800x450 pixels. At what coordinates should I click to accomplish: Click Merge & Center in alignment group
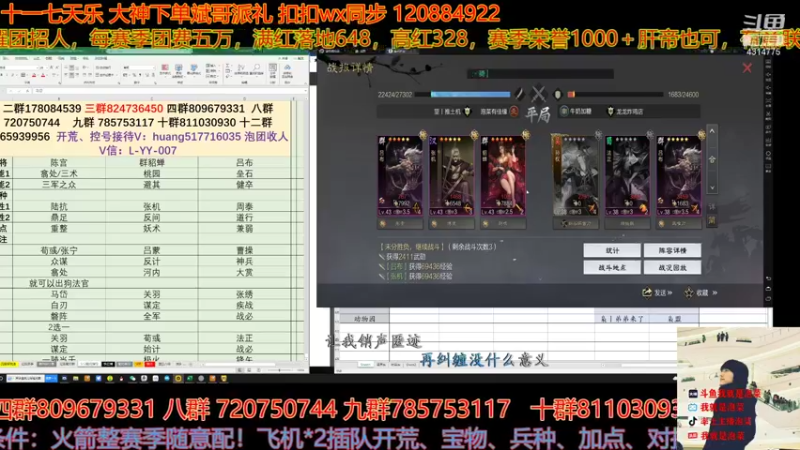105,75
